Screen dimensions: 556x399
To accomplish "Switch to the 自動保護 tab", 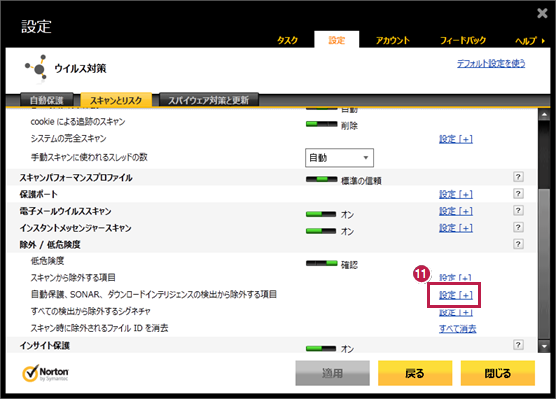I will coord(46,100).
